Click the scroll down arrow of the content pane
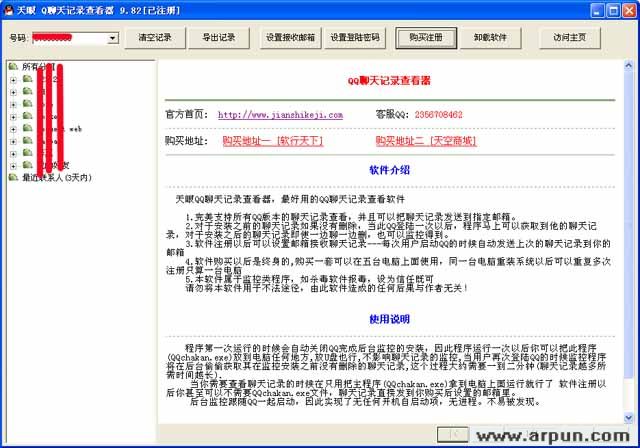This screenshot has width=640, height=448. point(629,418)
